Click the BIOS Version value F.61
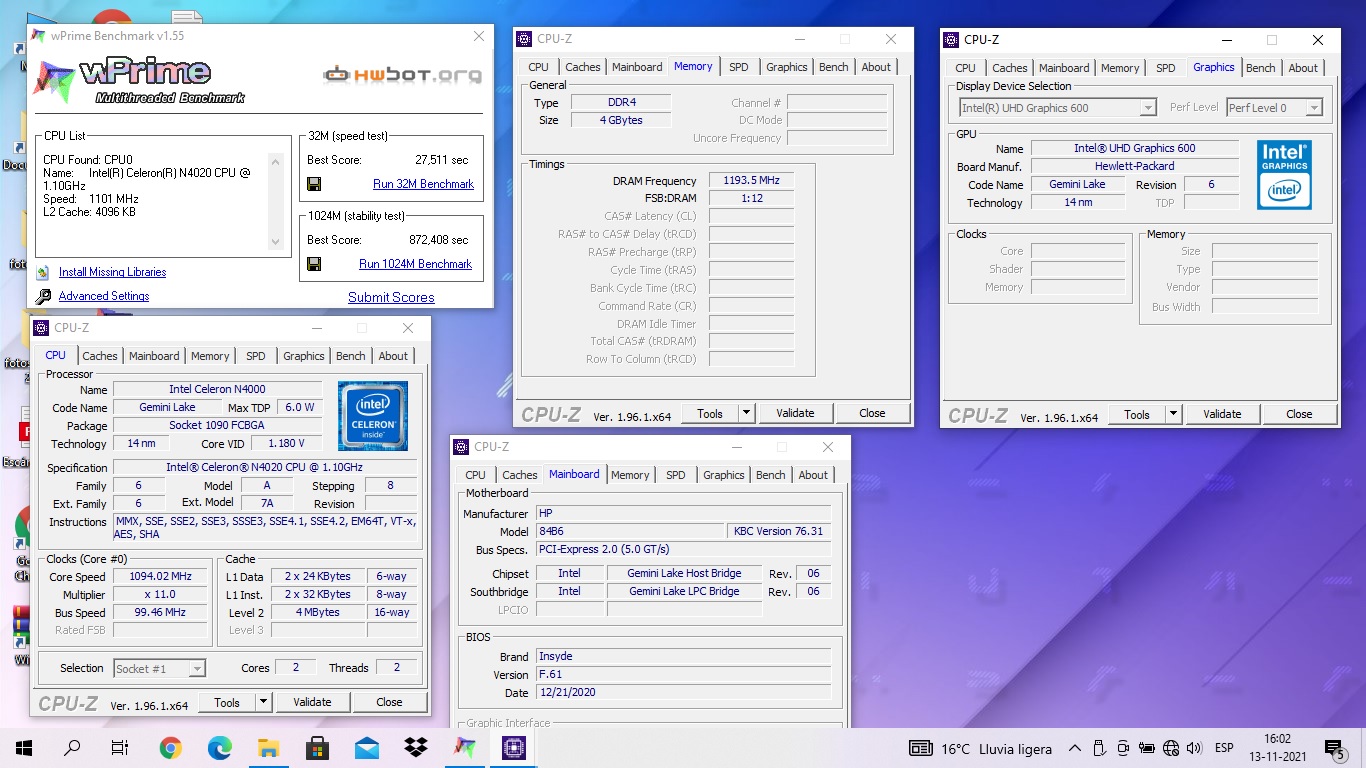The image size is (1366, 768). [683, 674]
